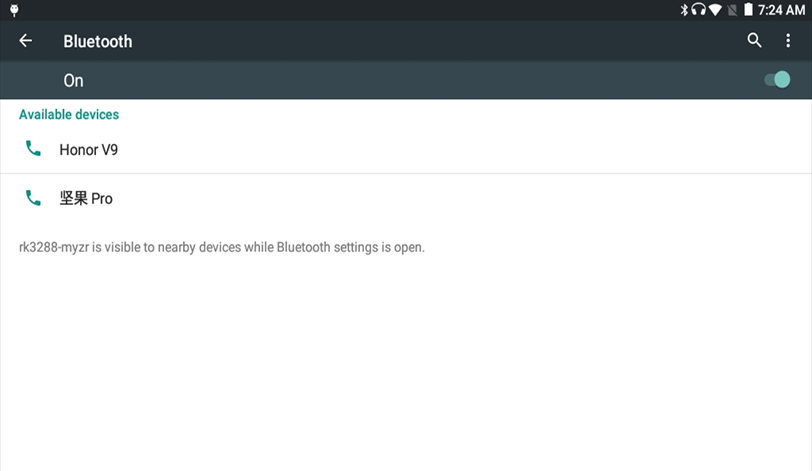The image size is (812, 471).
Task: Tap the phone icon beside Honor V9
Action: [x=33, y=149]
